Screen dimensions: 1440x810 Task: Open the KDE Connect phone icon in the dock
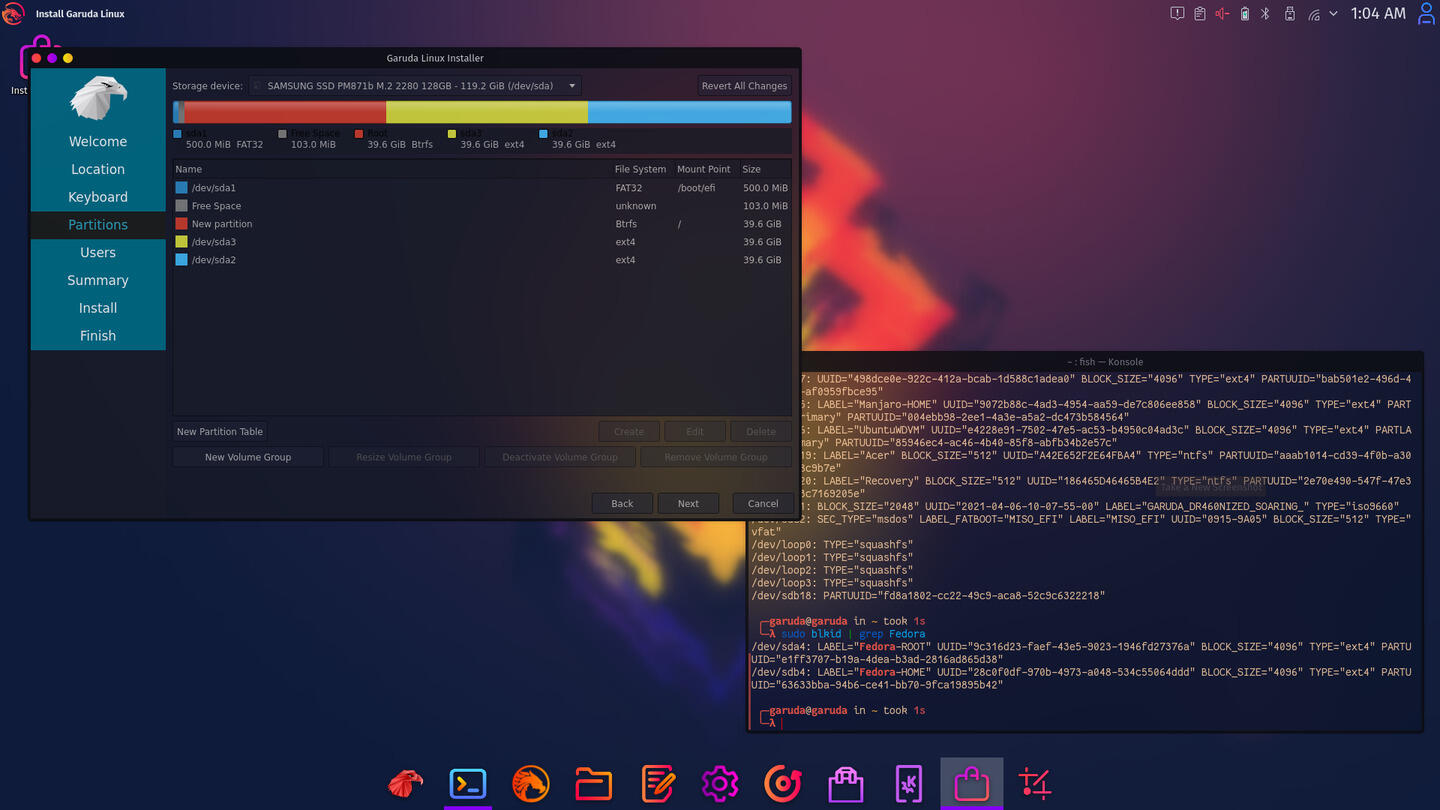tap(909, 783)
